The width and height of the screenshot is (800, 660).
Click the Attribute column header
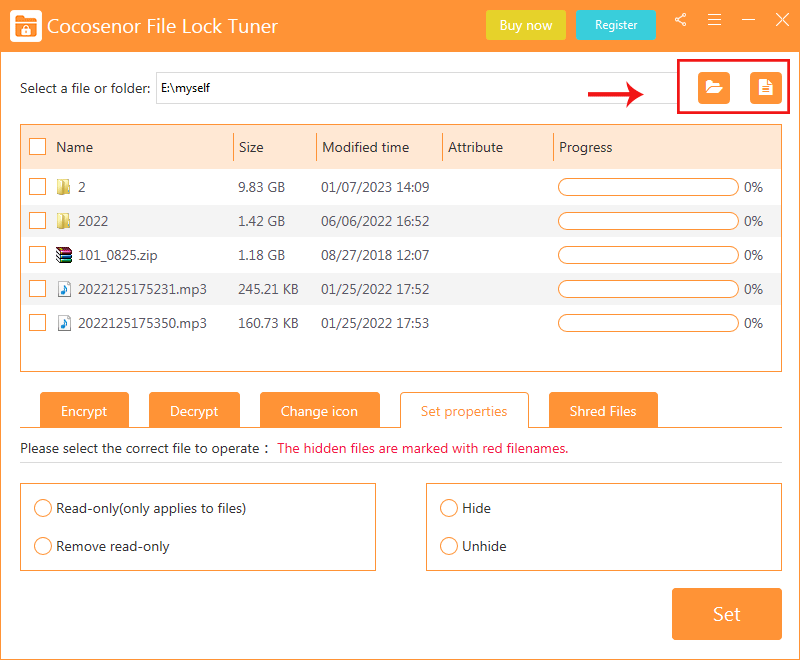click(x=476, y=147)
